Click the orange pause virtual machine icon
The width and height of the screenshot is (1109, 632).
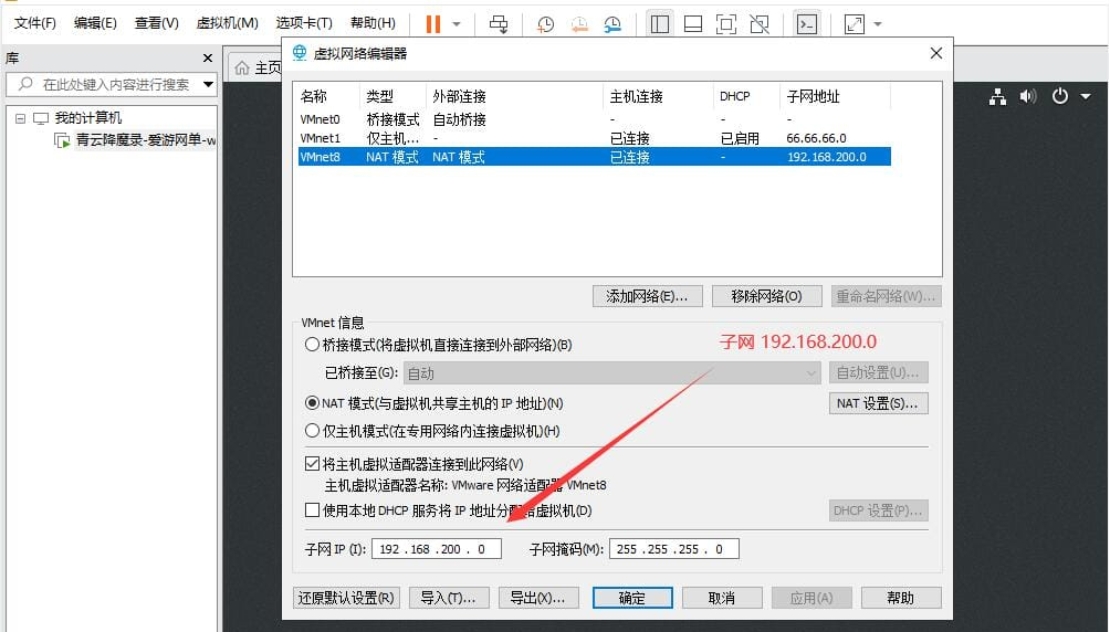433,24
